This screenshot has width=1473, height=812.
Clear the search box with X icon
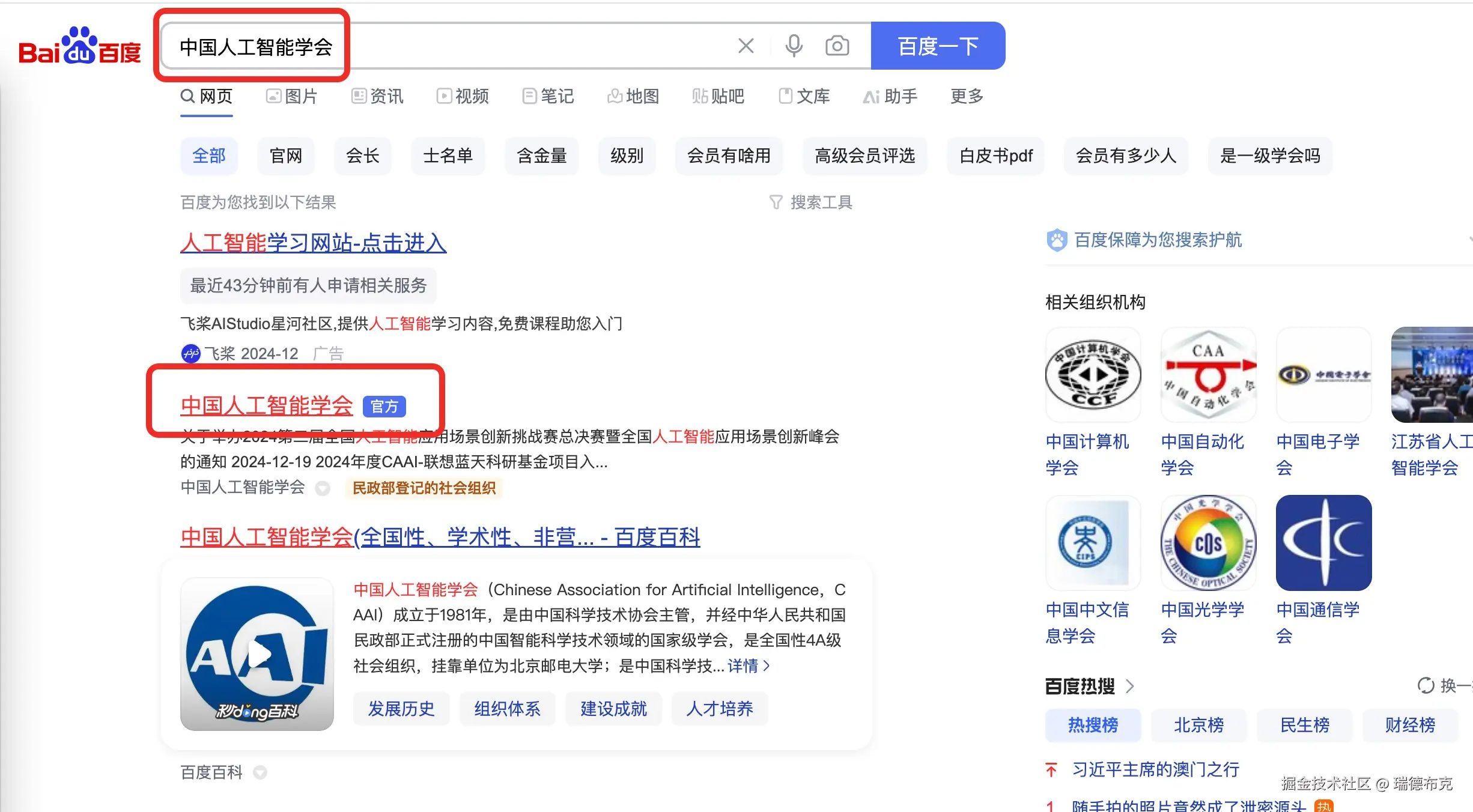click(746, 46)
